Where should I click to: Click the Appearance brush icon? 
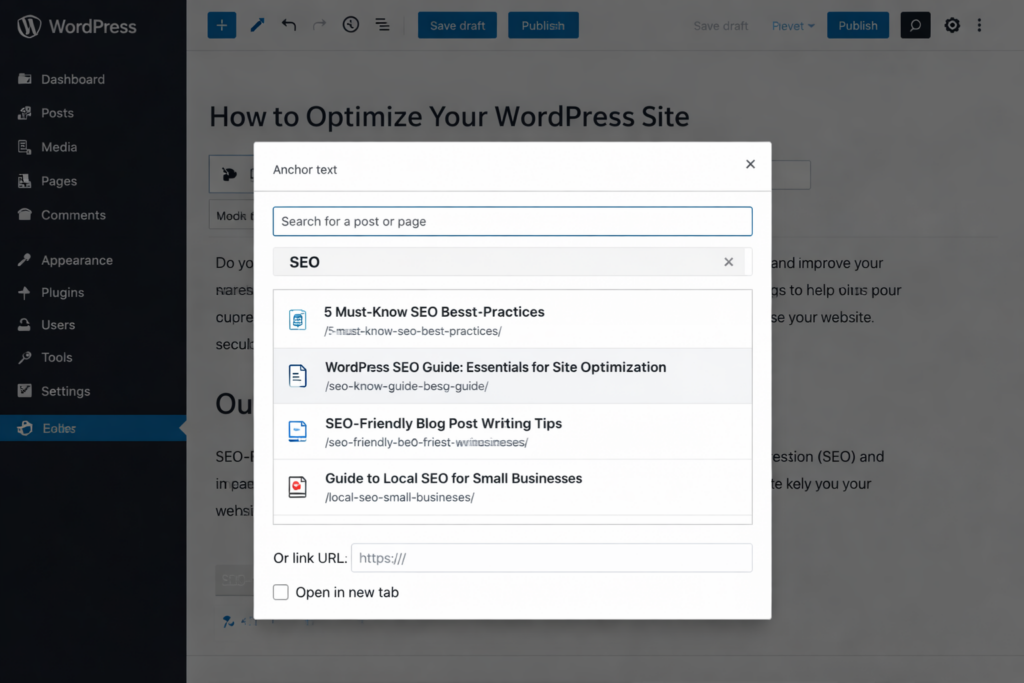click(x=25, y=260)
